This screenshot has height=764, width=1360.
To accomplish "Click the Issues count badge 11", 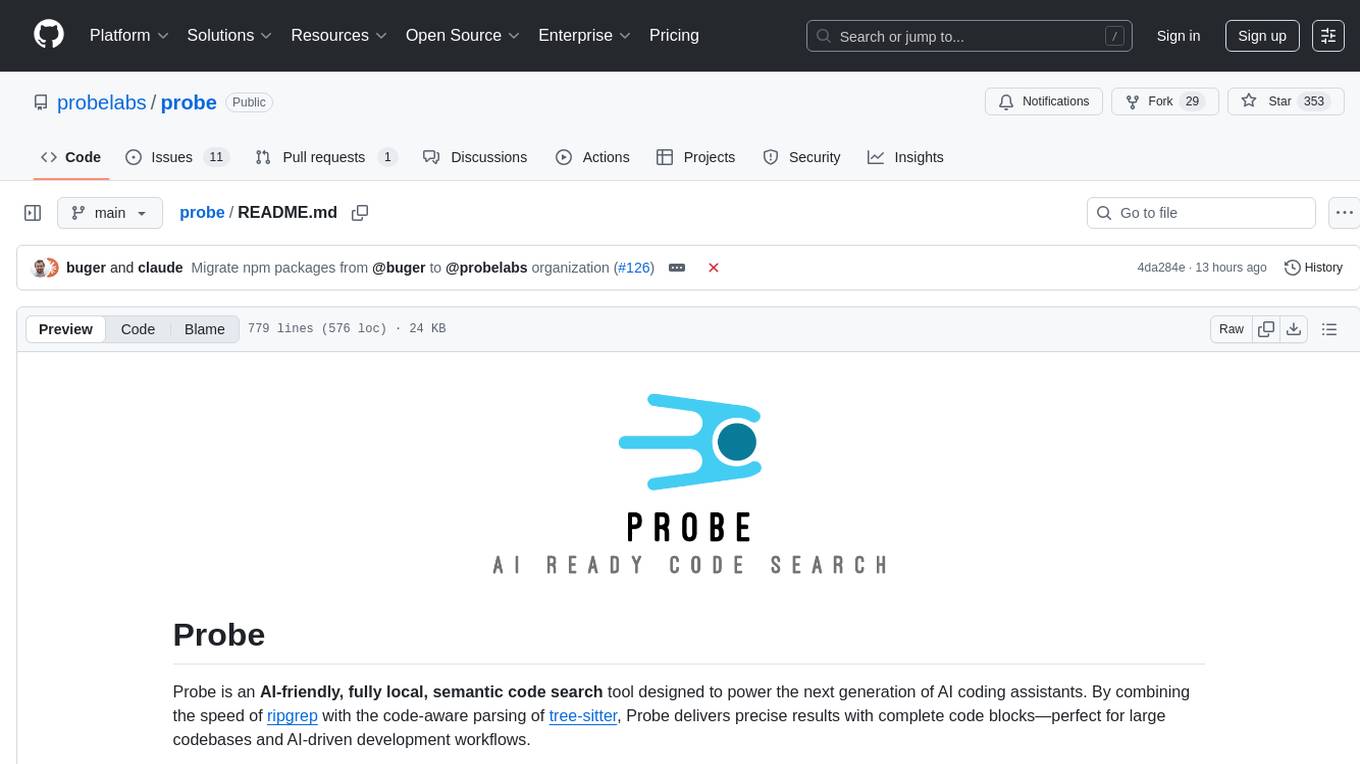I will (x=215, y=157).
